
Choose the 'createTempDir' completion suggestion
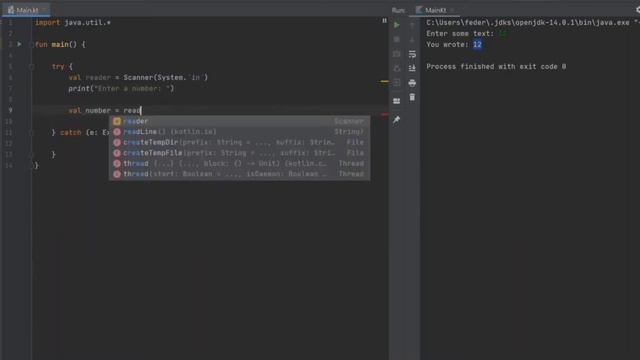click(x=240, y=142)
